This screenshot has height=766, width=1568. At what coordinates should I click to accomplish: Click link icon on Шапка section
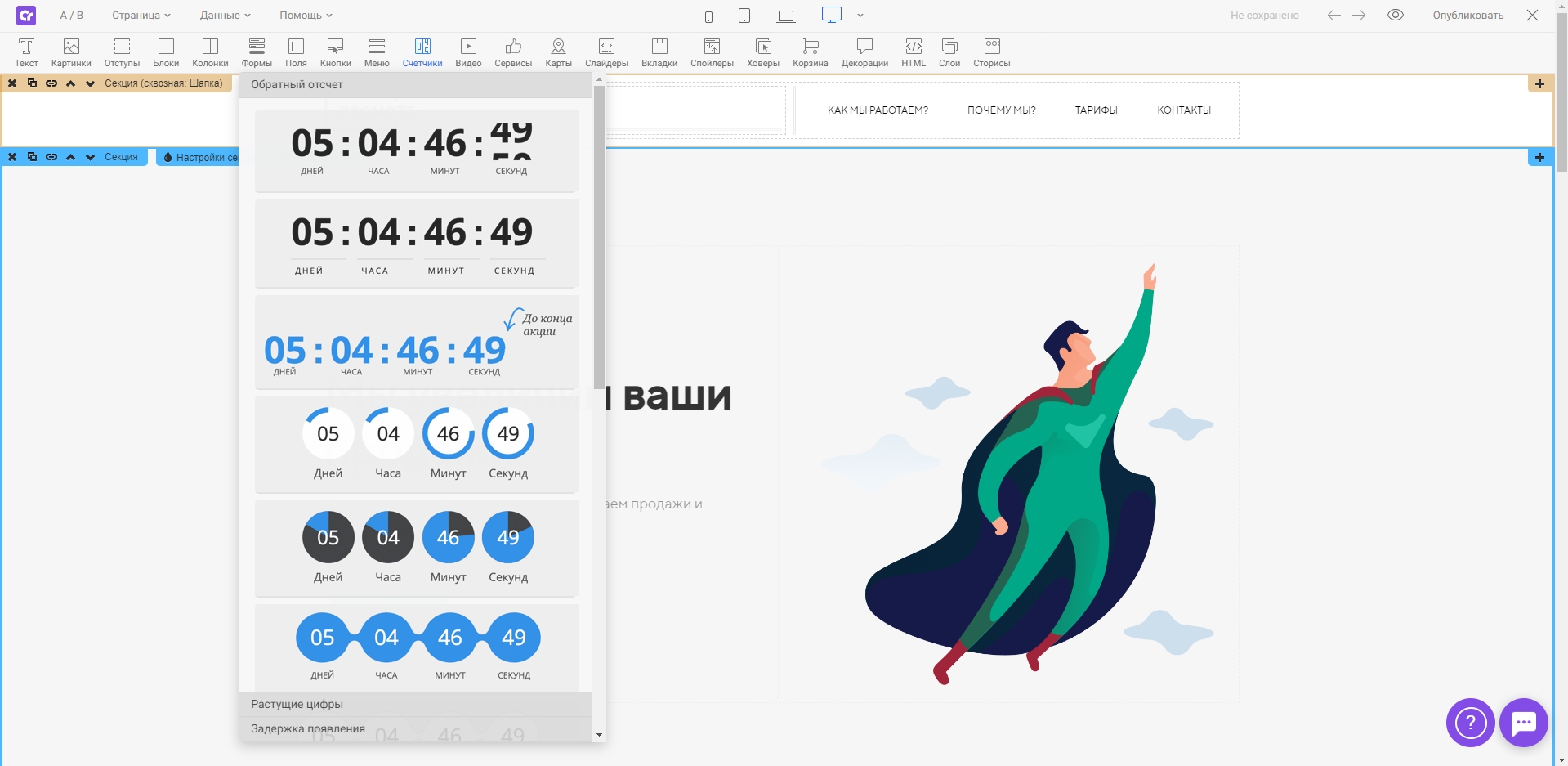(x=51, y=83)
